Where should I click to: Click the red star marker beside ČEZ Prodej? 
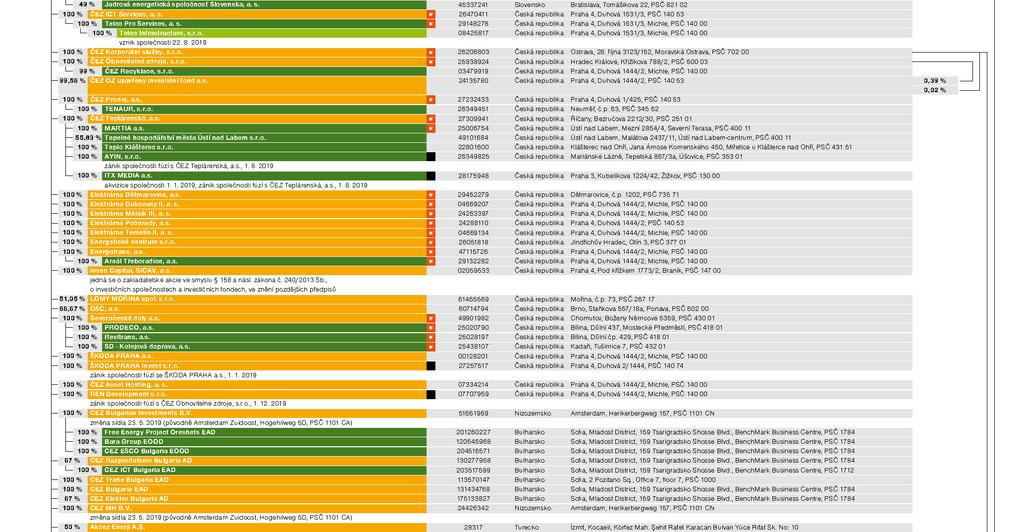pyautogui.click(x=430, y=100)
